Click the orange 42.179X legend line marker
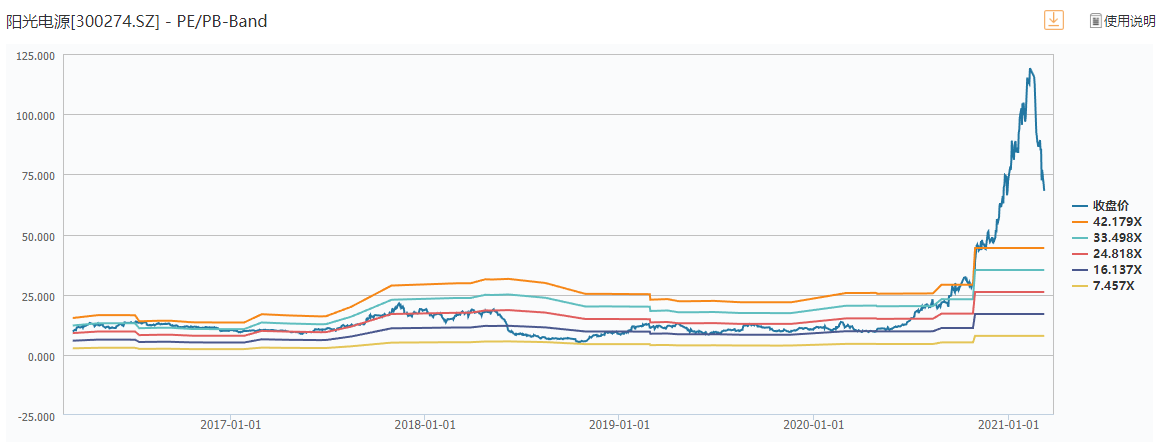This screenshot has width=1169, height=442. click(x=1080, y=221)
